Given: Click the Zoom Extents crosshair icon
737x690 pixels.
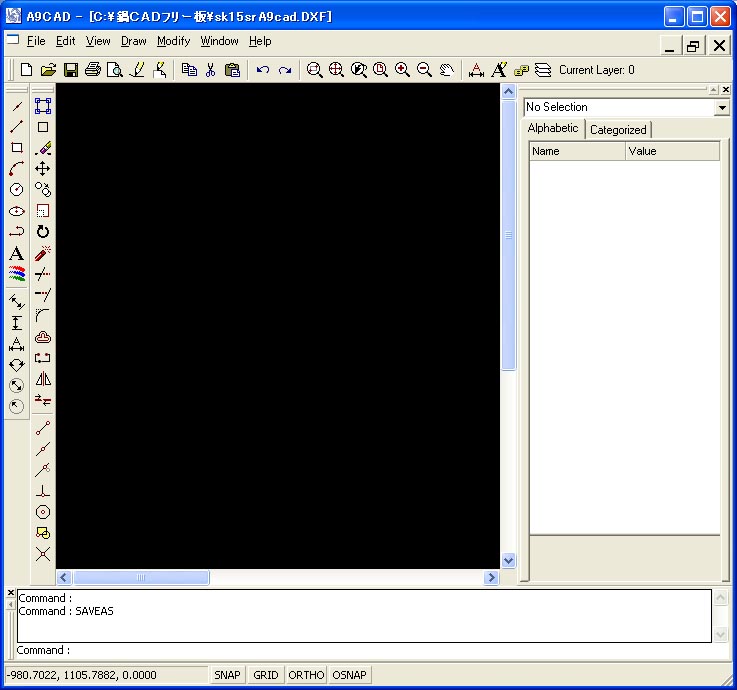Looking at the screenshot, I should click(x=336, y=70).
